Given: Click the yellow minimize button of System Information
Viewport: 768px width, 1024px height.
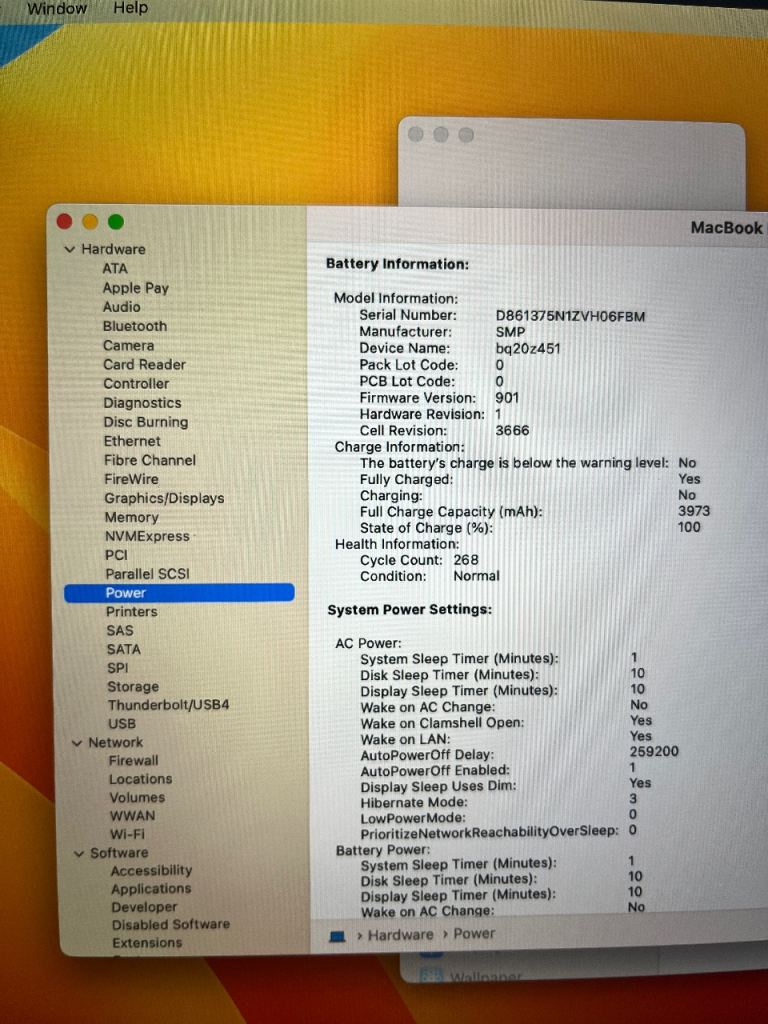Looking at the screenshot, I should (x=90, y=222).
